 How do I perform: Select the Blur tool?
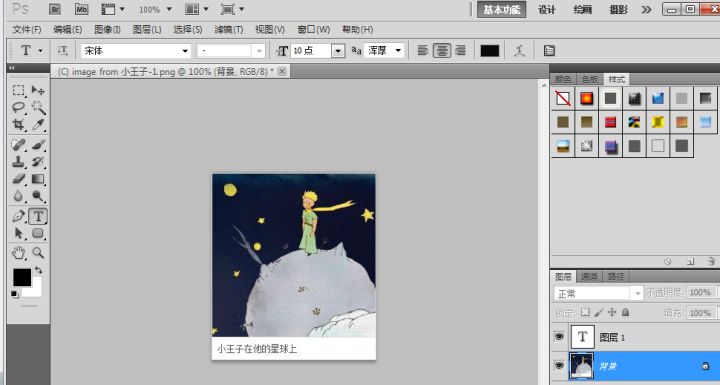click(19, 196)
